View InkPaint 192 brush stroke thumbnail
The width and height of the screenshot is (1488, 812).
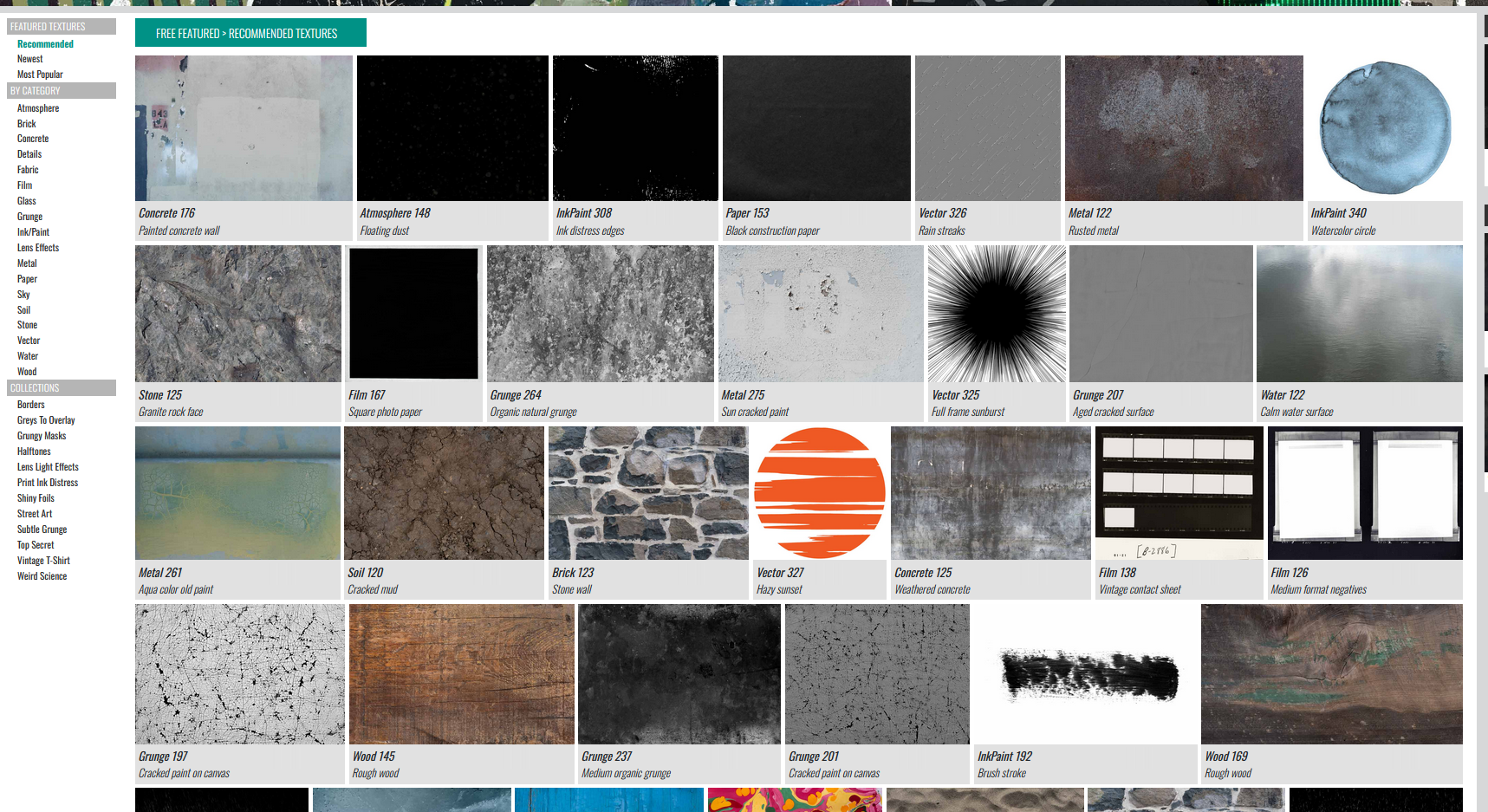click(x=1086, y=674)
